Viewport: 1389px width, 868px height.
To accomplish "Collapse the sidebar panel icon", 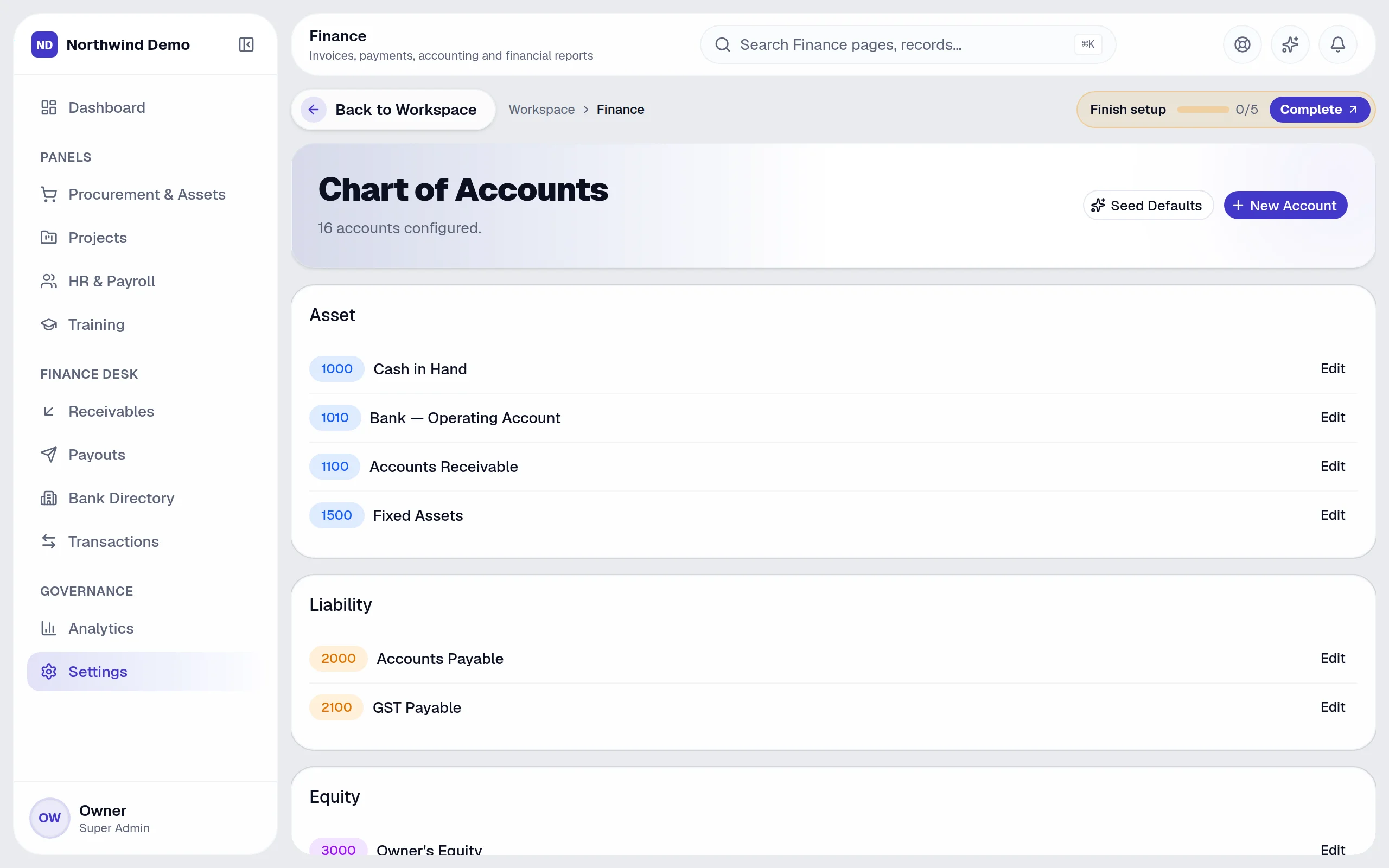I will 246,45.
